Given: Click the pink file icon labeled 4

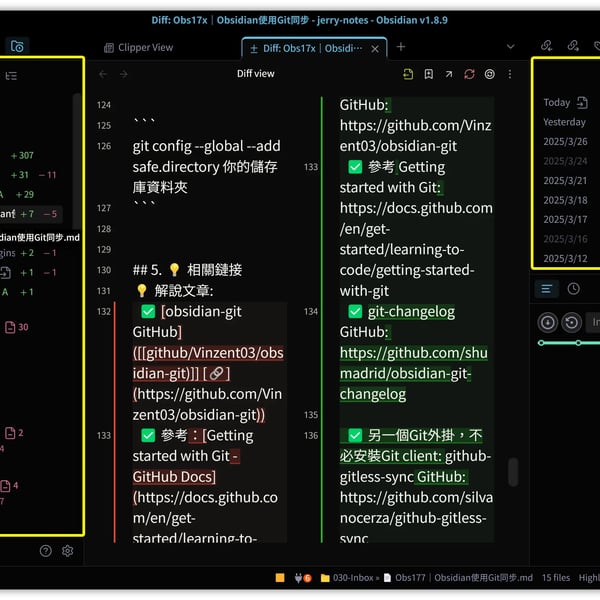Looking at the screenshot, I should pos(5,486).
